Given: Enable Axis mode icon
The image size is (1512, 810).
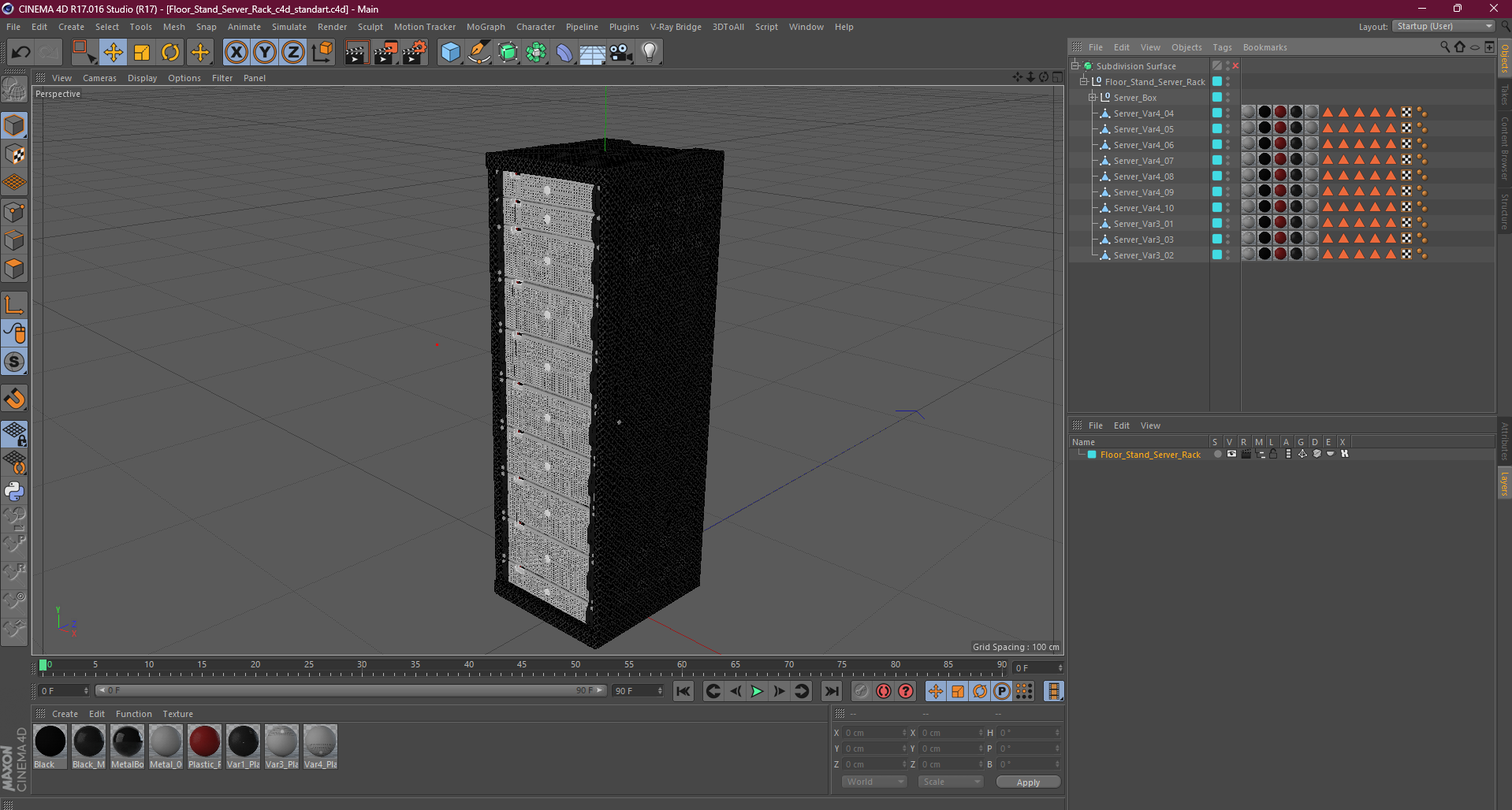Looking at the screenshot, I should click(x=14, y=305).
